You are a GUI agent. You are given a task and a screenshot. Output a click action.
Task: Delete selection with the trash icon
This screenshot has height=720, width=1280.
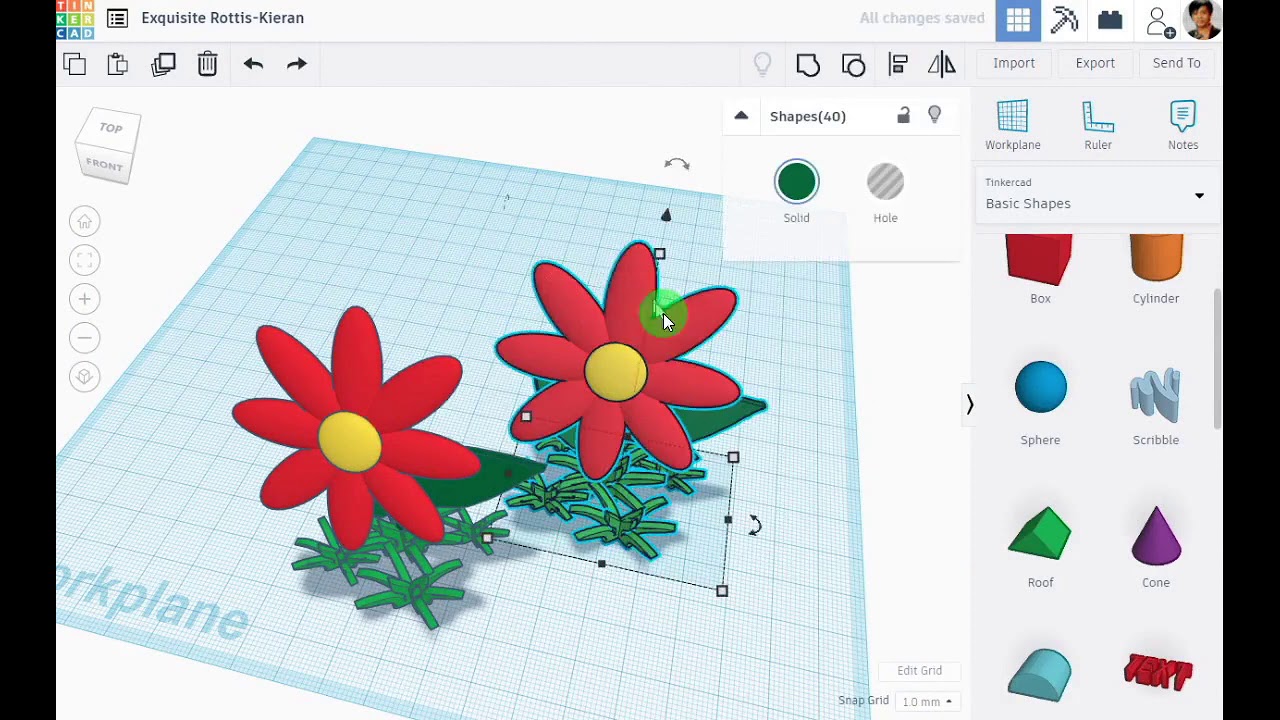coord(207,64)
